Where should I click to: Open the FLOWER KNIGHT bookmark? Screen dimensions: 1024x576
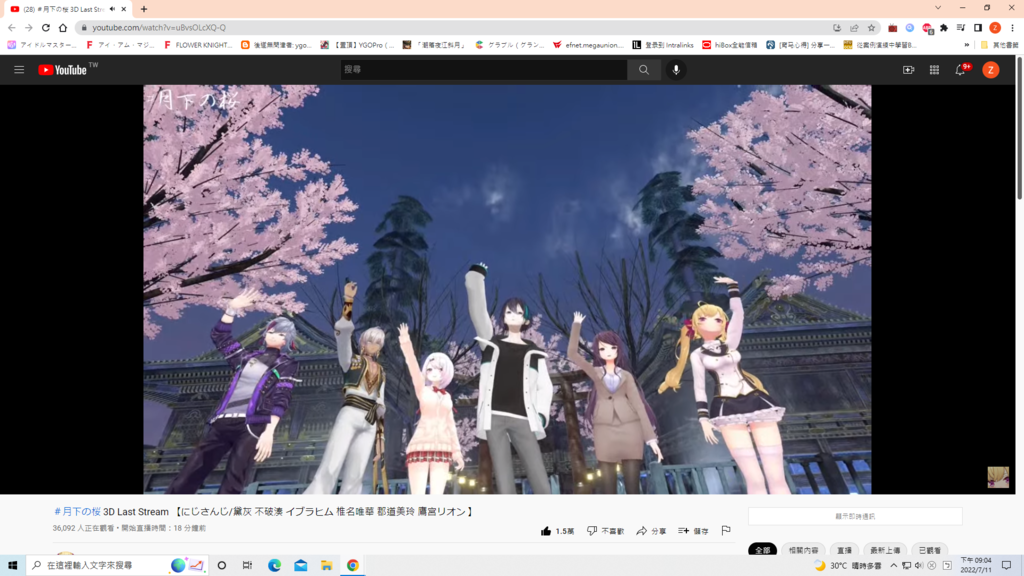tap(198, 45)
